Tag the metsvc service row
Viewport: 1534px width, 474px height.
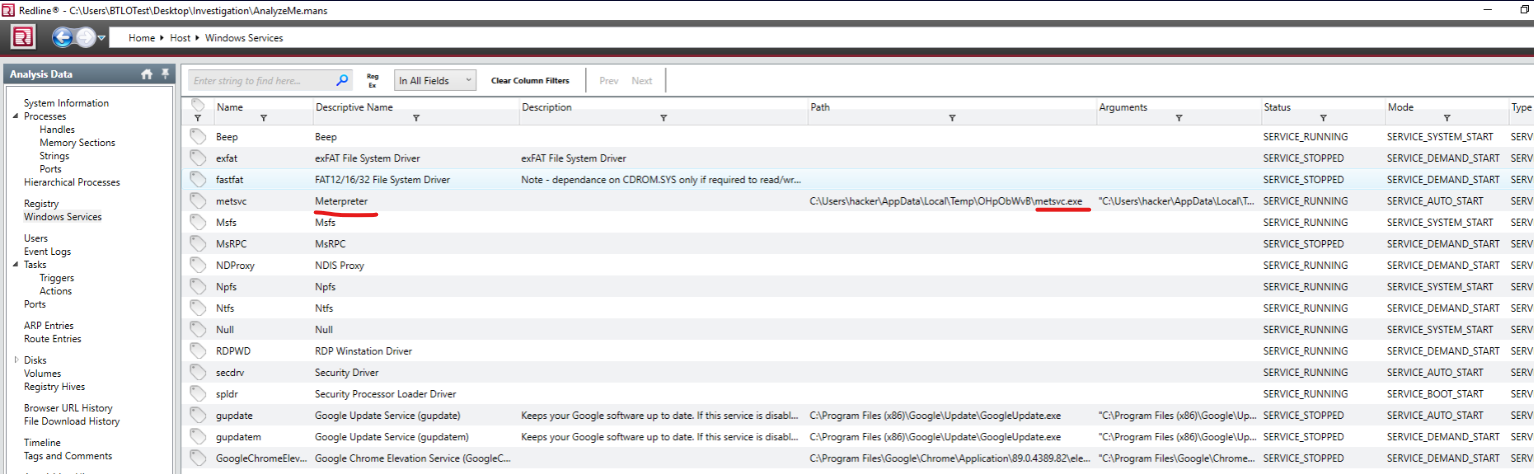click(x=198, y=201)
